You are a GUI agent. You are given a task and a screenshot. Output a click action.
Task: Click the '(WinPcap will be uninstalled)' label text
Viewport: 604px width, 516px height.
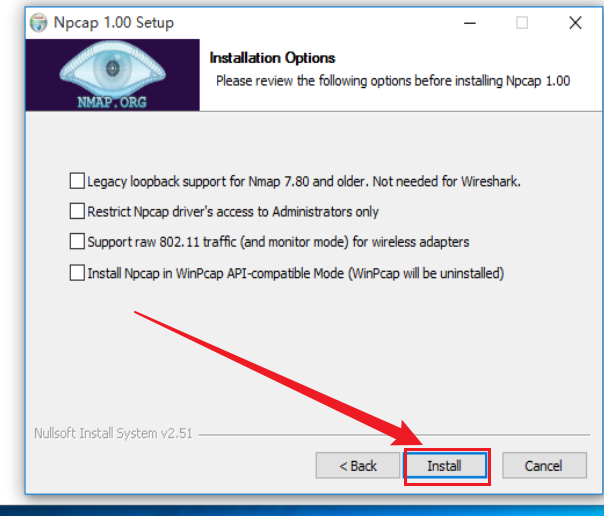pos(426,273)
